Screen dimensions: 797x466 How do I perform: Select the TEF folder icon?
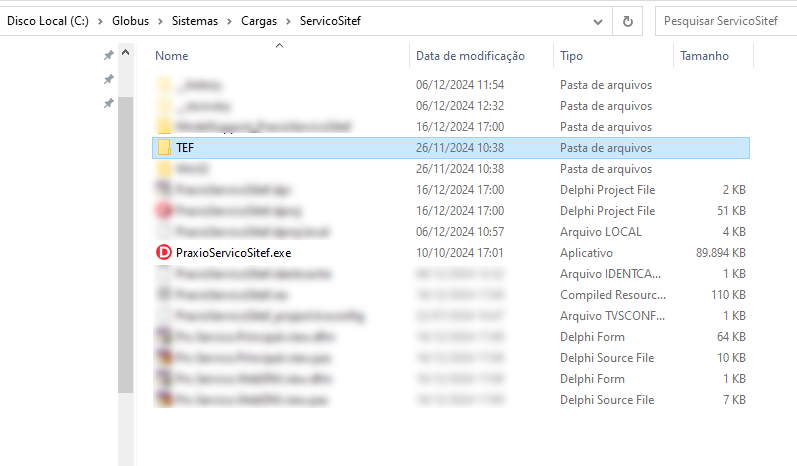tap(164, 147)
